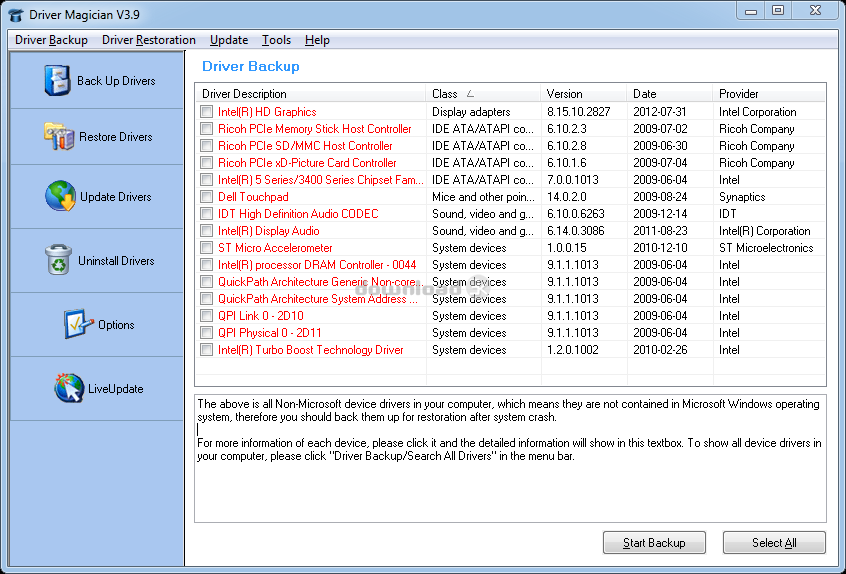The width and height of the screenshot is (846, 574).
Task: Open the Driver Restoration menu
Action: (149, 40)
